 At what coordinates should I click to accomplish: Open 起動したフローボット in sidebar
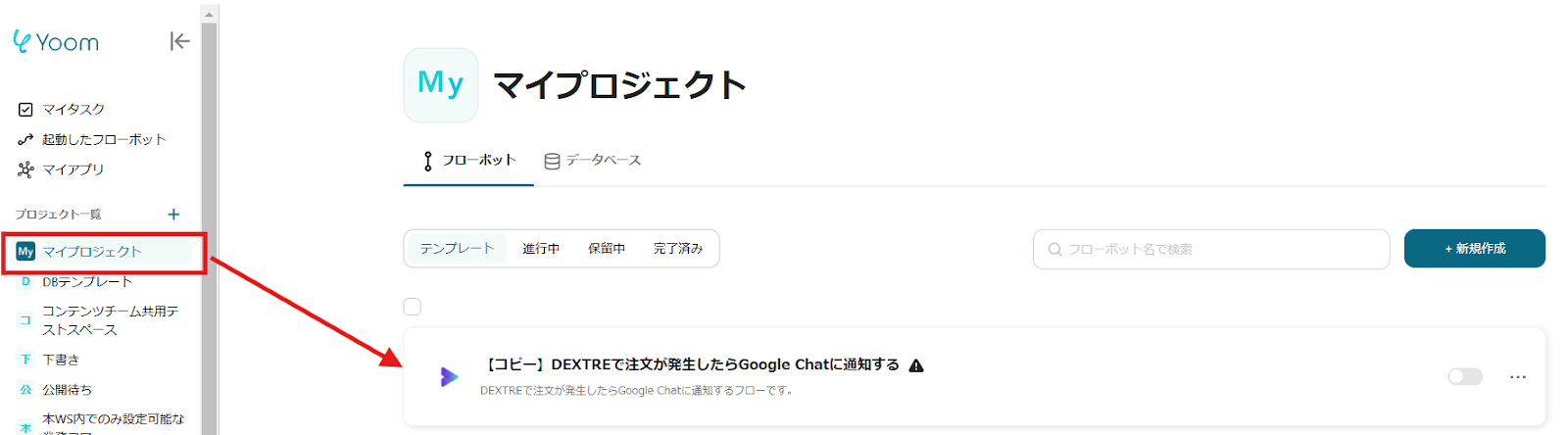(103, 139)
